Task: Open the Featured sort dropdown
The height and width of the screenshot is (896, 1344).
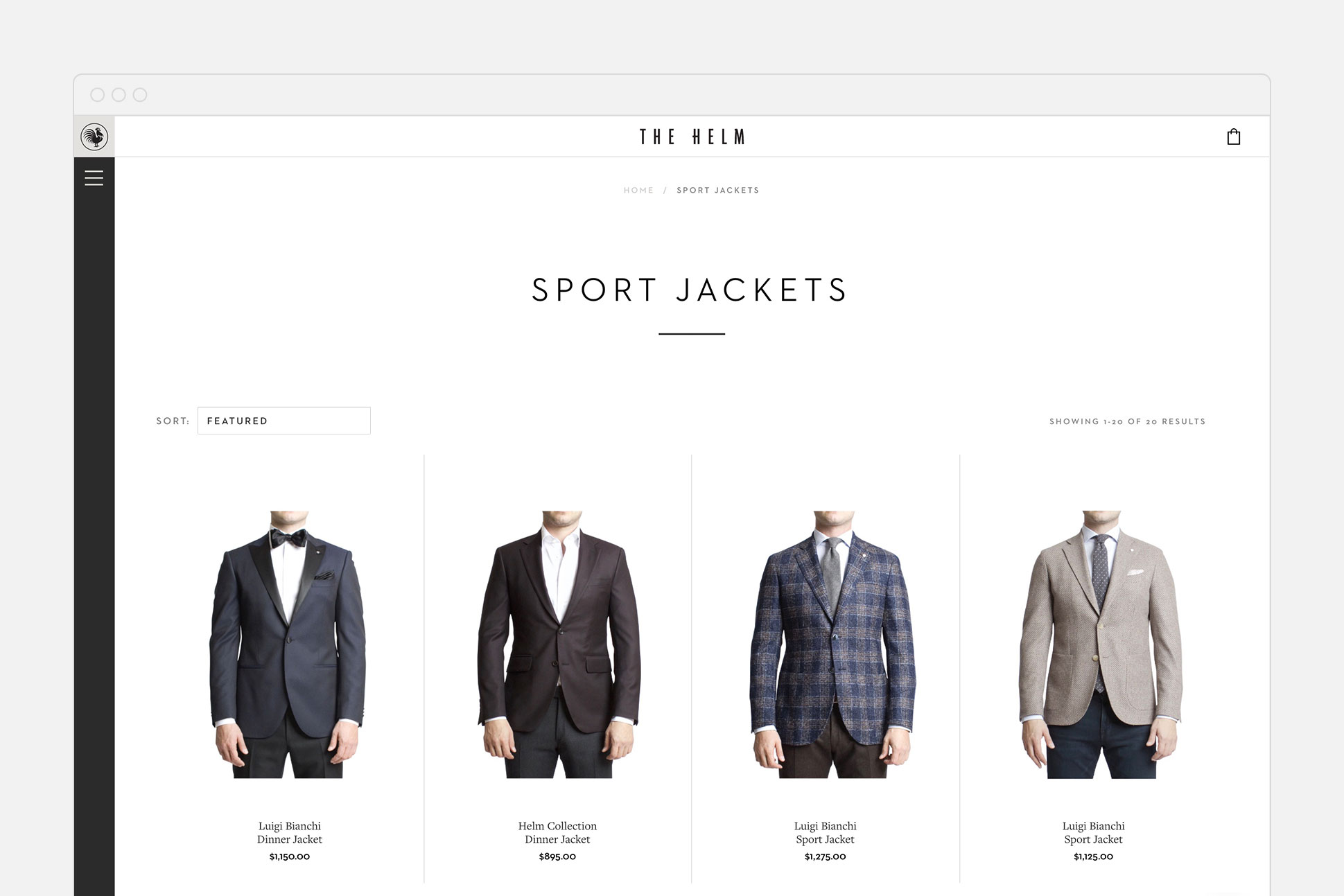Action: 284,421
